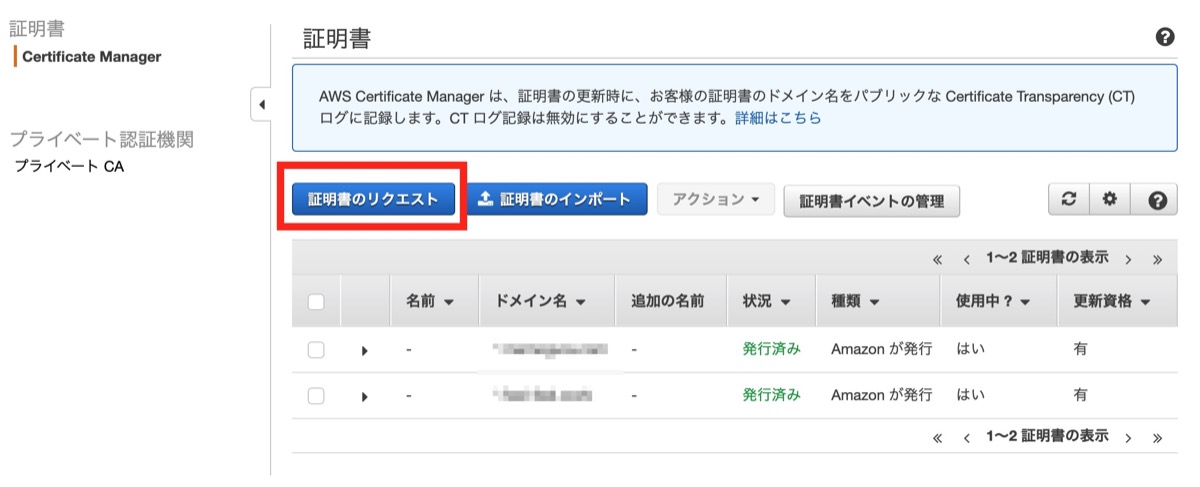Click blurred domain name in first row
Image resolution: width=1200 pixels, height=487 pixels.
pyautogui.click(x=551, y=350)
